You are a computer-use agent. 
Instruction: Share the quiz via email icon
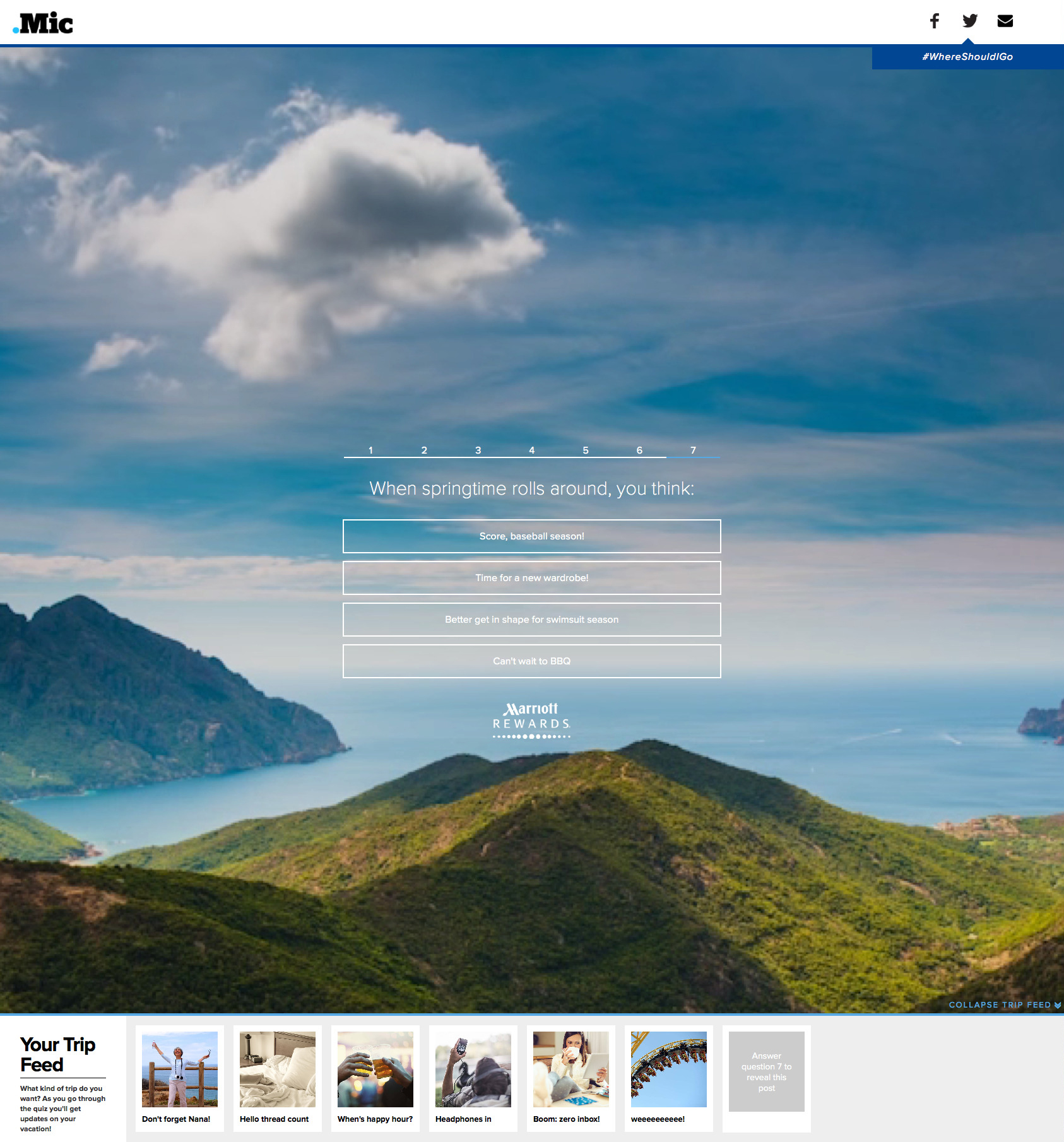[1005, 21]
